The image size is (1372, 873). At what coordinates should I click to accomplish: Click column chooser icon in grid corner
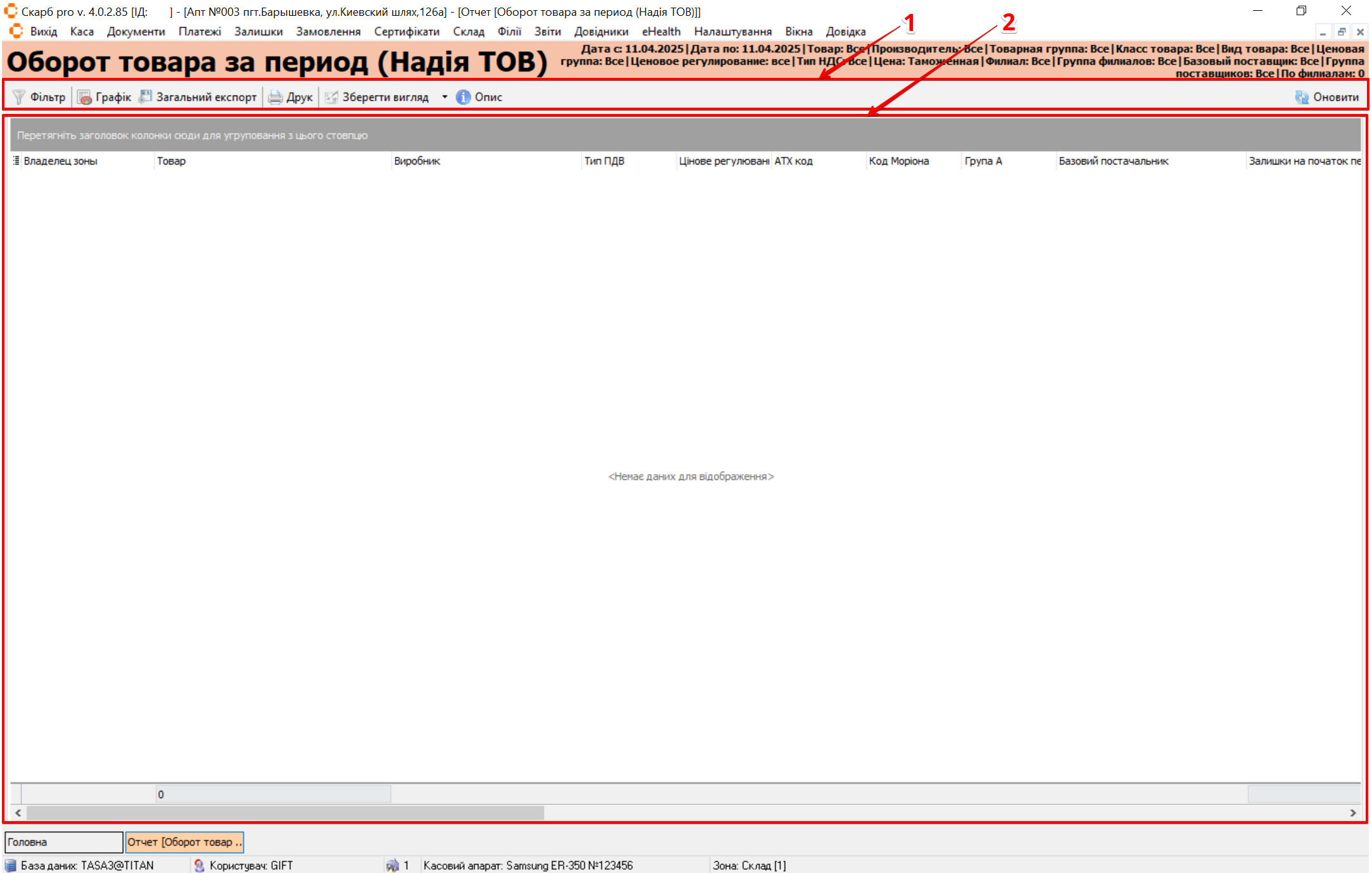pyautogui.click(x=16, y=161)
